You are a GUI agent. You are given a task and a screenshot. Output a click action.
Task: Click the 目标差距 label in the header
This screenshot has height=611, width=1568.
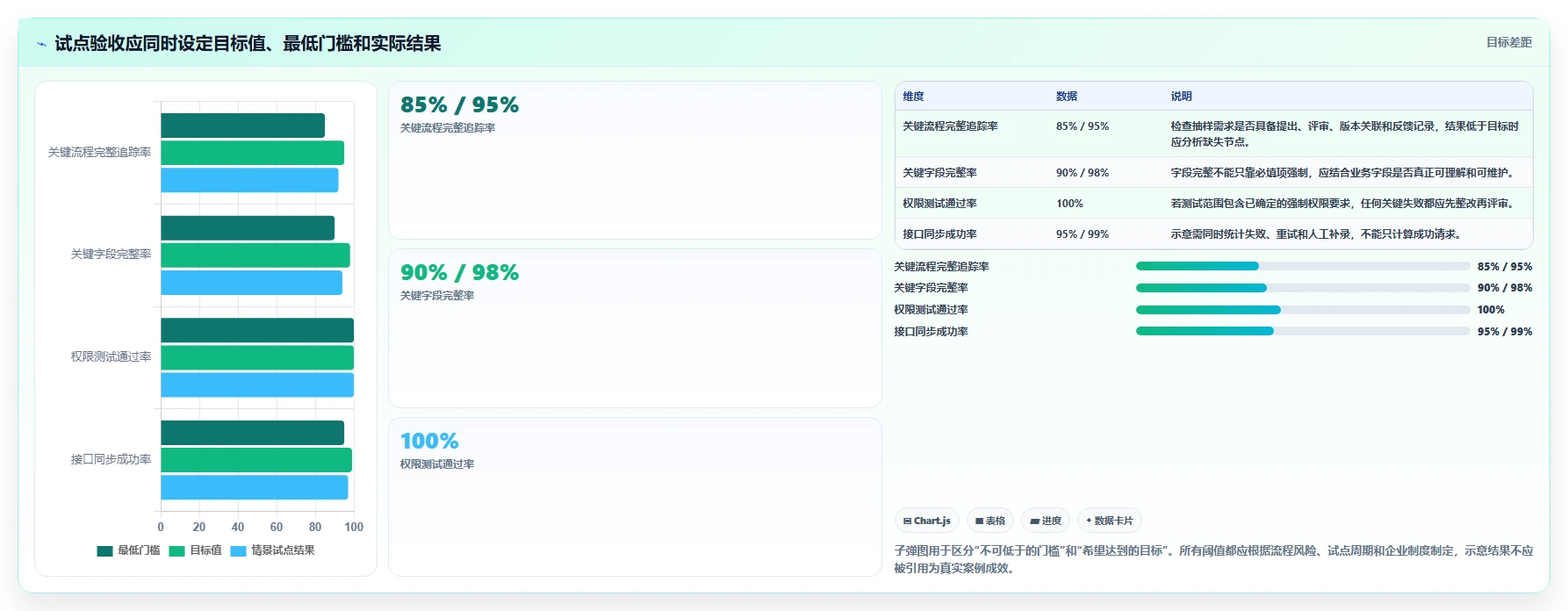click(1508, 42)
